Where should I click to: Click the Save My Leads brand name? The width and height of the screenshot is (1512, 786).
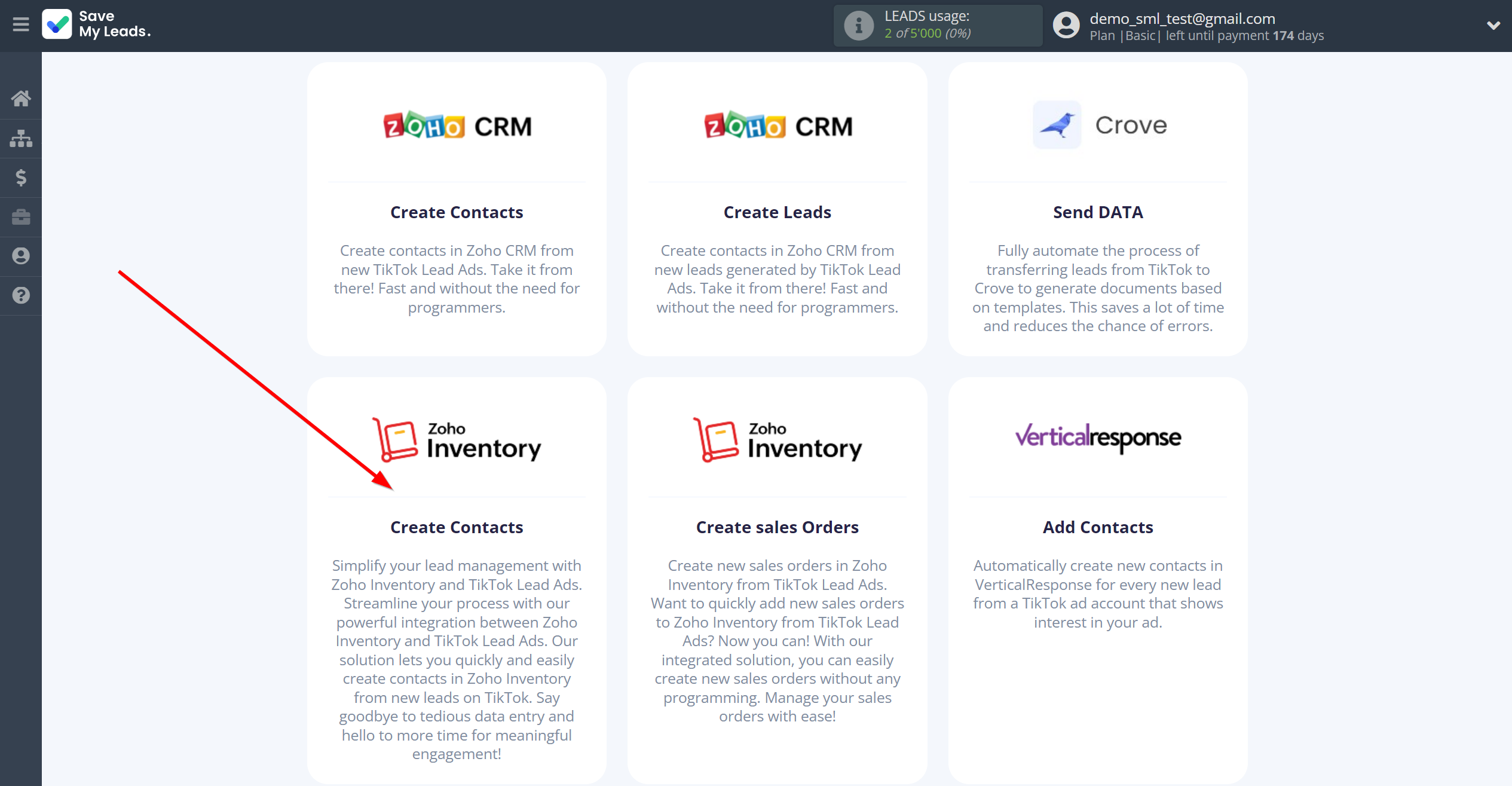pyautogui.click(x=115, y=24)
